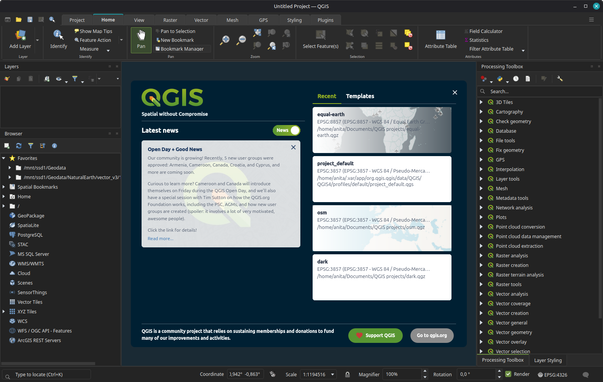The image size is (603, 382).
Task: Expand the Vector analysis group
Action: [481, 294]
